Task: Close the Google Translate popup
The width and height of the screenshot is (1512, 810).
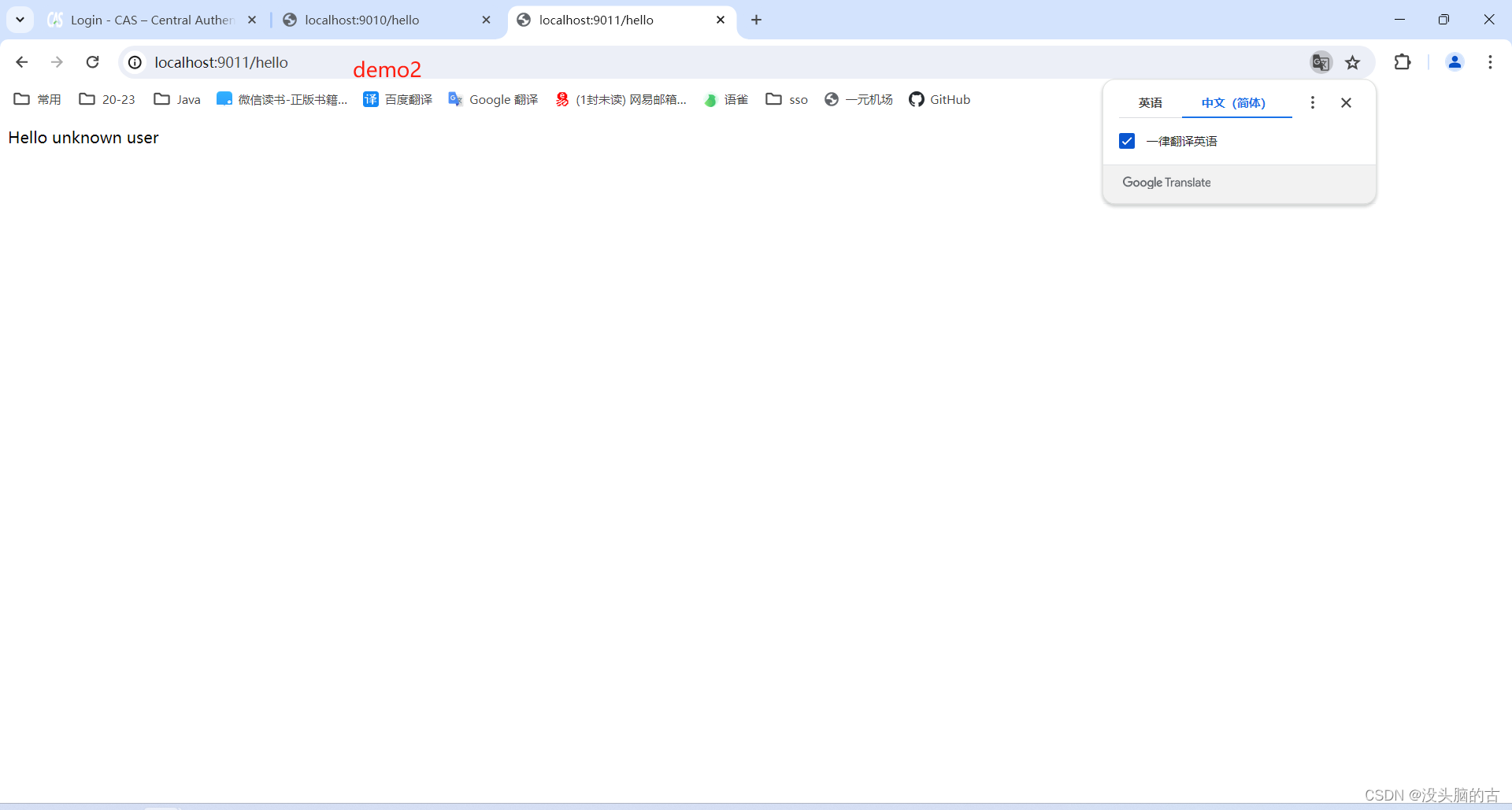Action: (x=1346, y=102)
